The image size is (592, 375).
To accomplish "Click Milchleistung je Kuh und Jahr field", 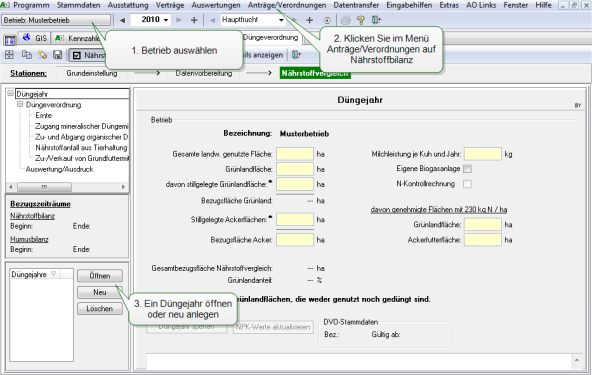I will click(x=483, y=154).
